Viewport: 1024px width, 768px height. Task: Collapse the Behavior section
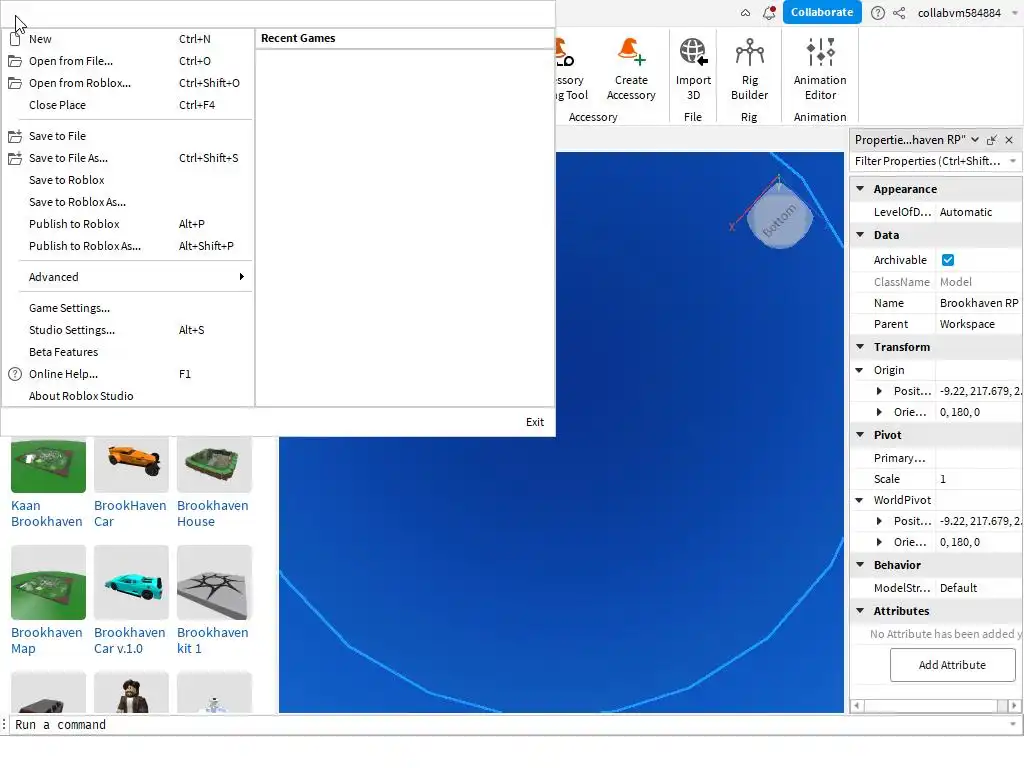860,565
